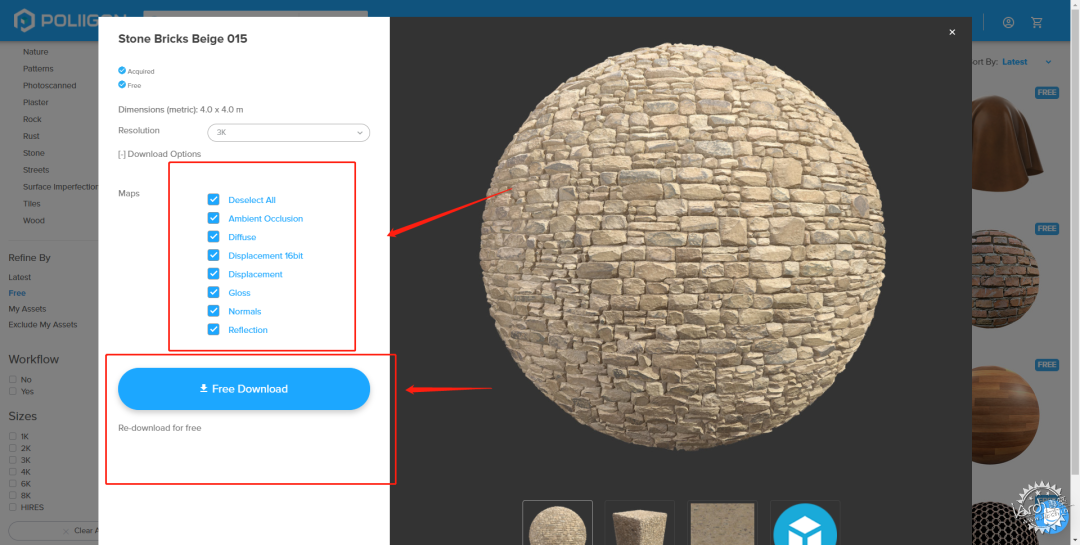1080x545 pixels.
Task: Open the Resolution 3K dropdown
Action: [x=289, y=132]
